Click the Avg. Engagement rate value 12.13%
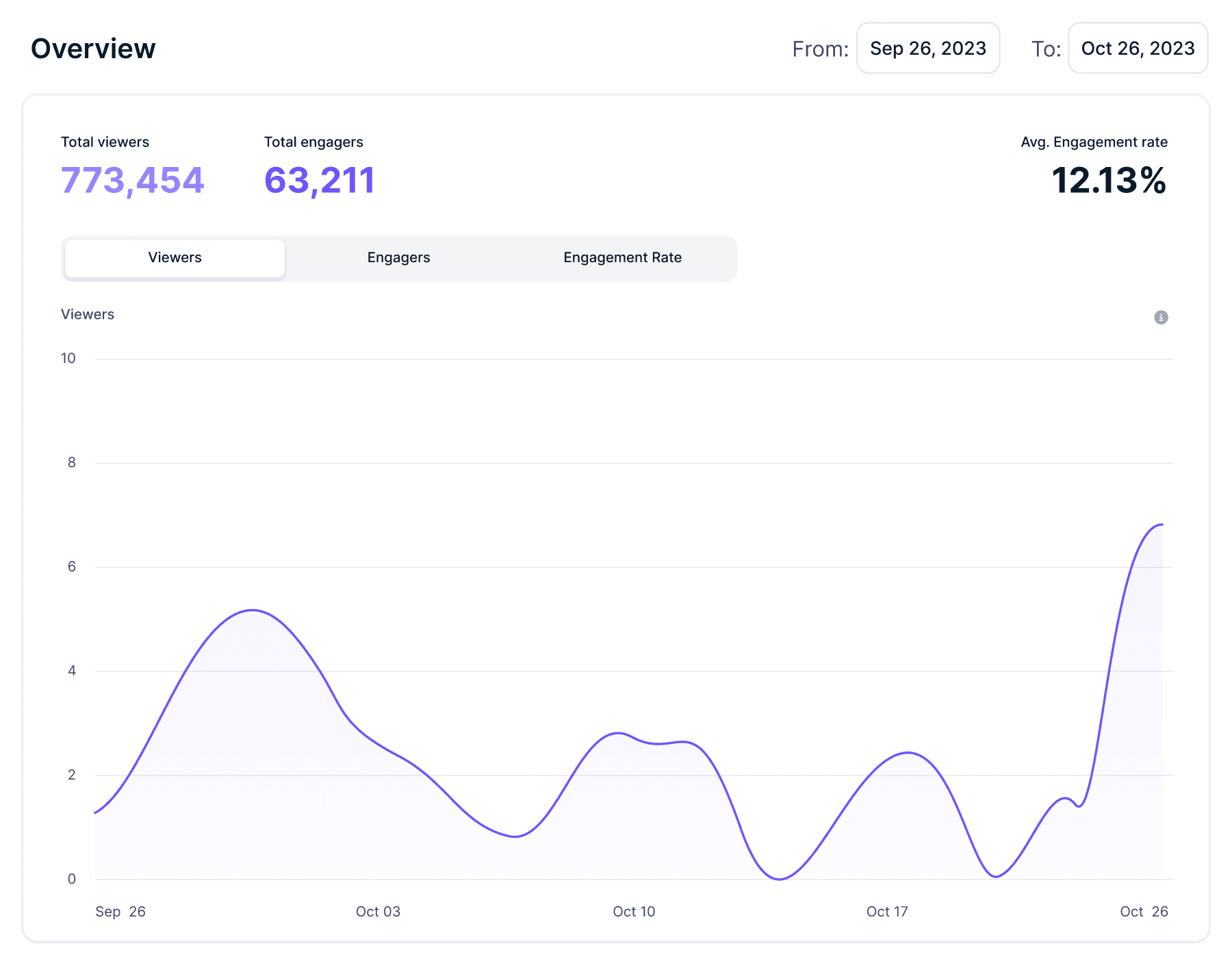 [x=1109, y=182]
